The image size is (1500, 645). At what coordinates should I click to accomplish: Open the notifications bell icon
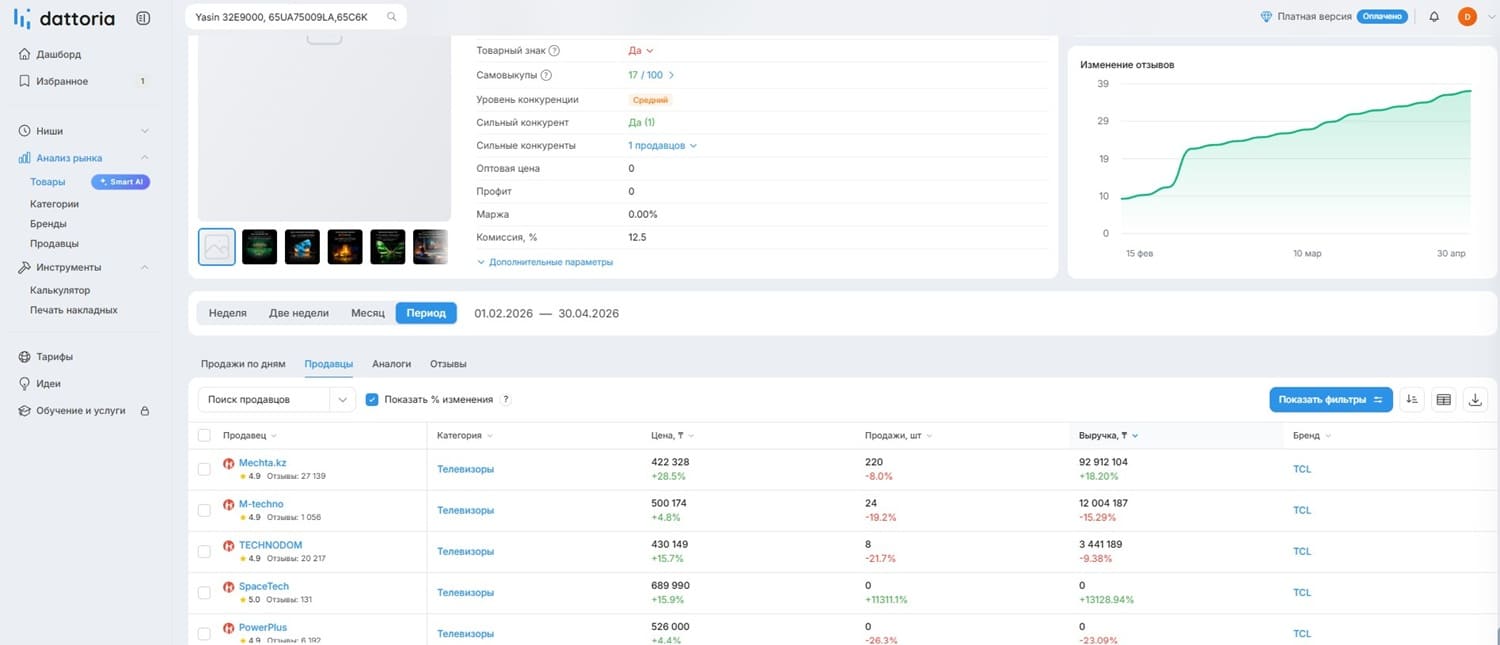(1434, 17)
